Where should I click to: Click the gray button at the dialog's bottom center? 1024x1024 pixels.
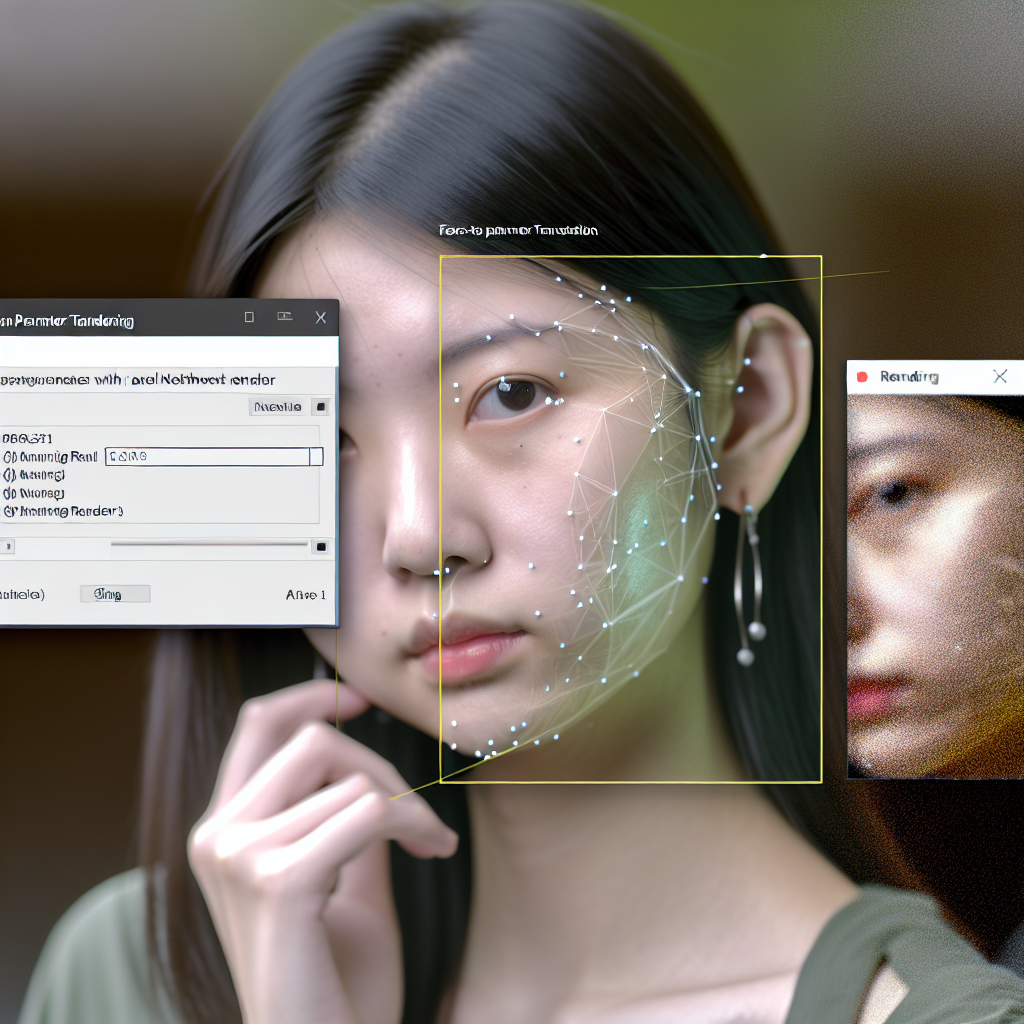[x=115, y=594]
